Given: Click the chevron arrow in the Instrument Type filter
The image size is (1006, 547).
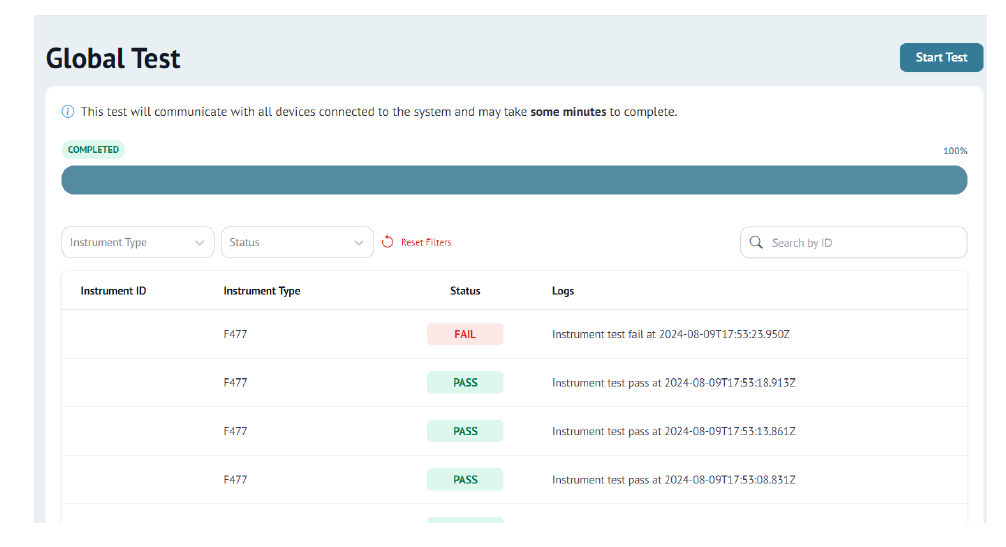Looking at the screenshot, I should click(200, 243).
